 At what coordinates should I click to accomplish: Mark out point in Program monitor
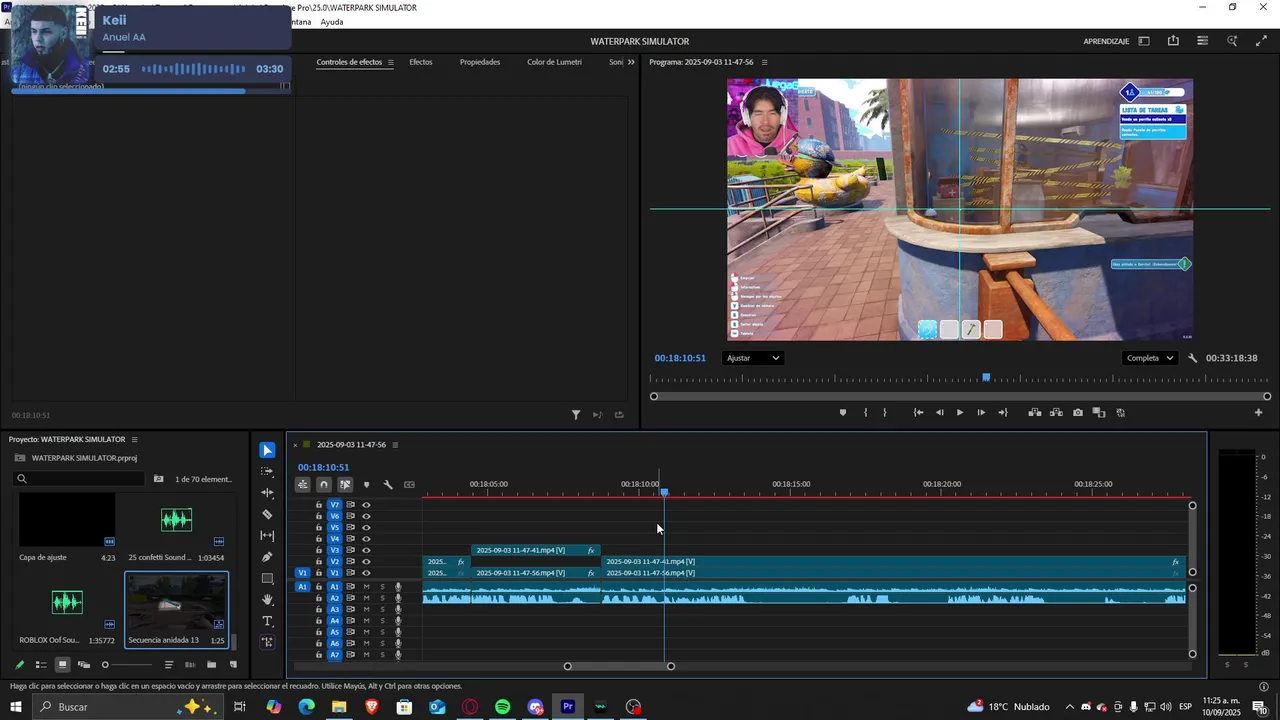pyautogui.click(x=884, y=412)
